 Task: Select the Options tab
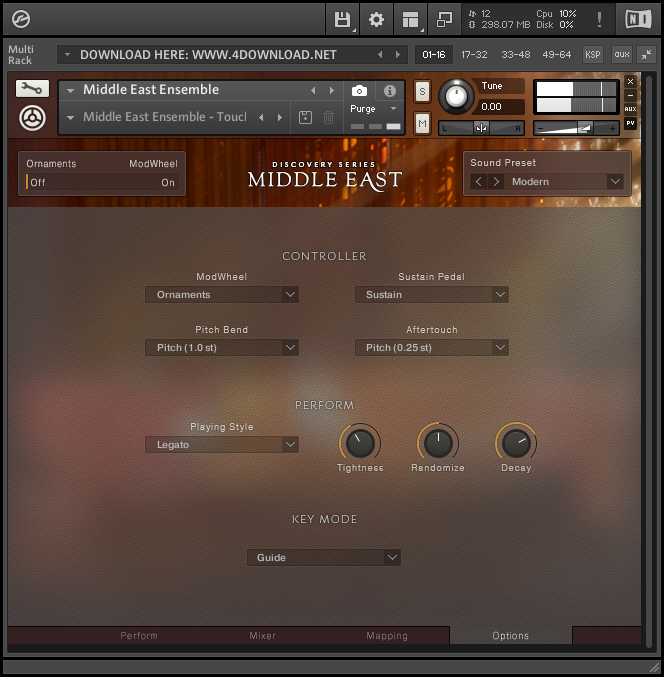click(x=511, y=636)
